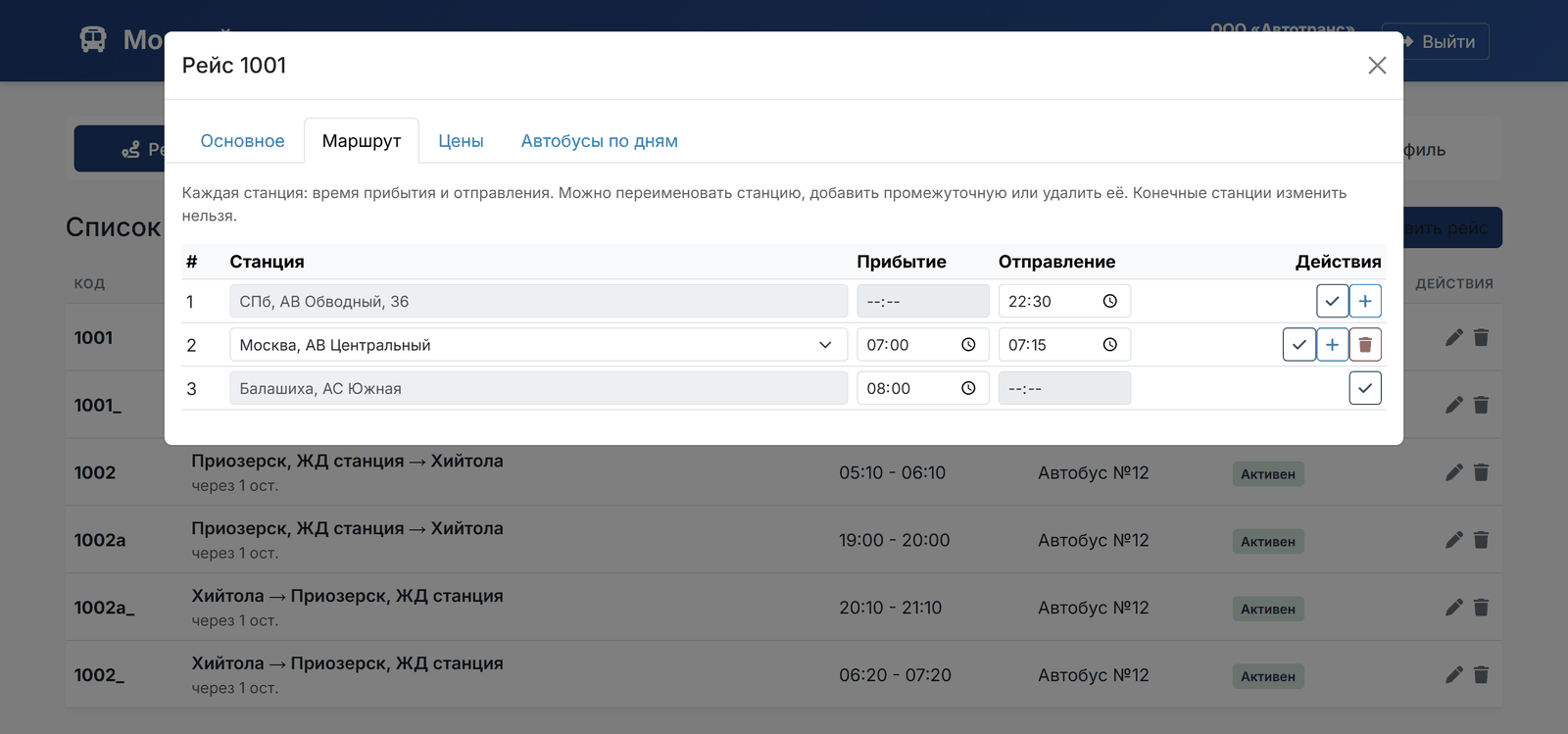Delete trip 1002 trash icon

tap(1481, 472)
